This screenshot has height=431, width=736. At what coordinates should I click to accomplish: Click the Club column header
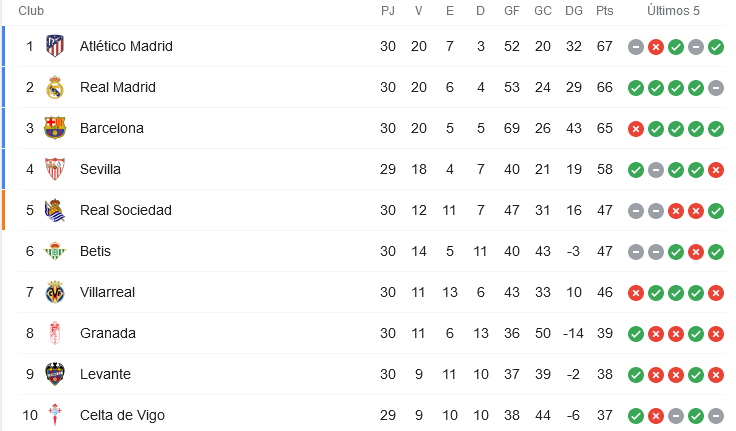pos(31,11)
